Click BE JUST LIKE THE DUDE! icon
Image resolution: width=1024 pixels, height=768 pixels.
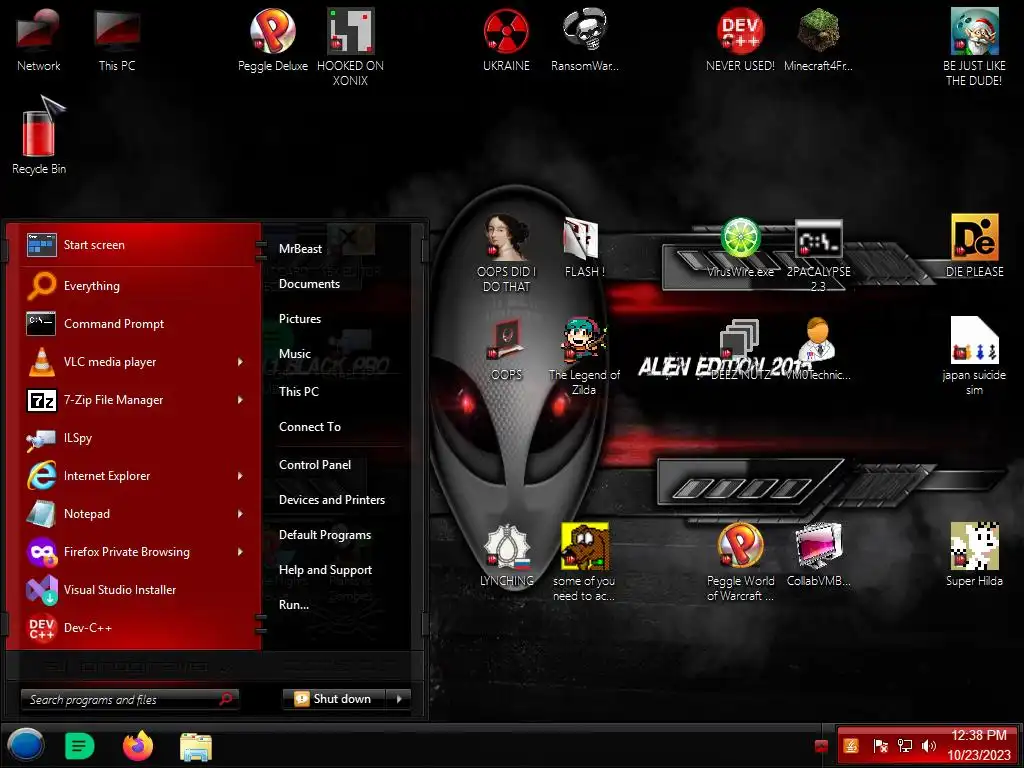(x=974, y=47)
